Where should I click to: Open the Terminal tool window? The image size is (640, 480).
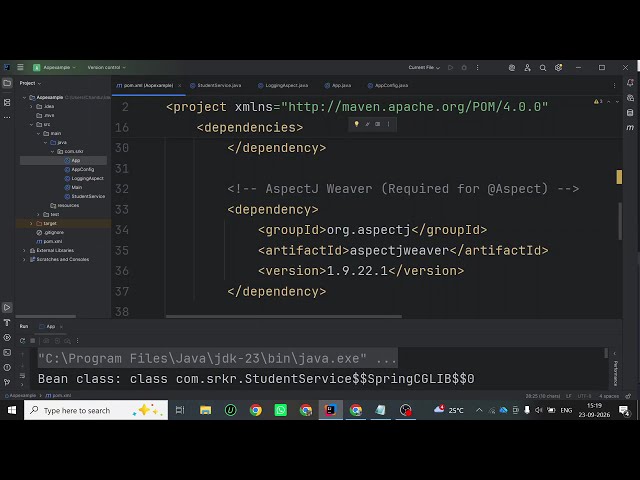[x=7, y=352]
